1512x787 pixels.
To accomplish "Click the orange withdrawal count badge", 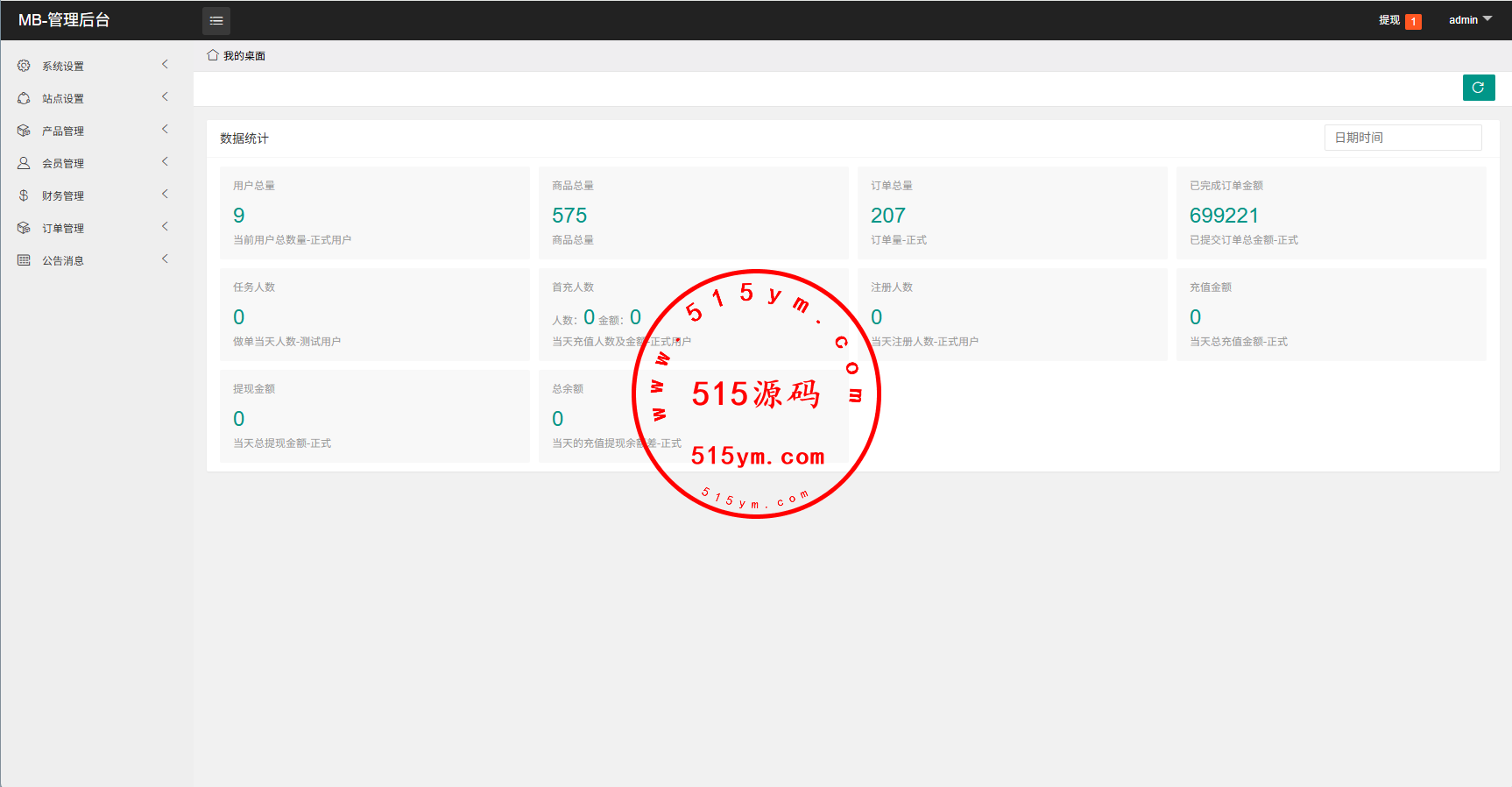I will point(1413,21).
